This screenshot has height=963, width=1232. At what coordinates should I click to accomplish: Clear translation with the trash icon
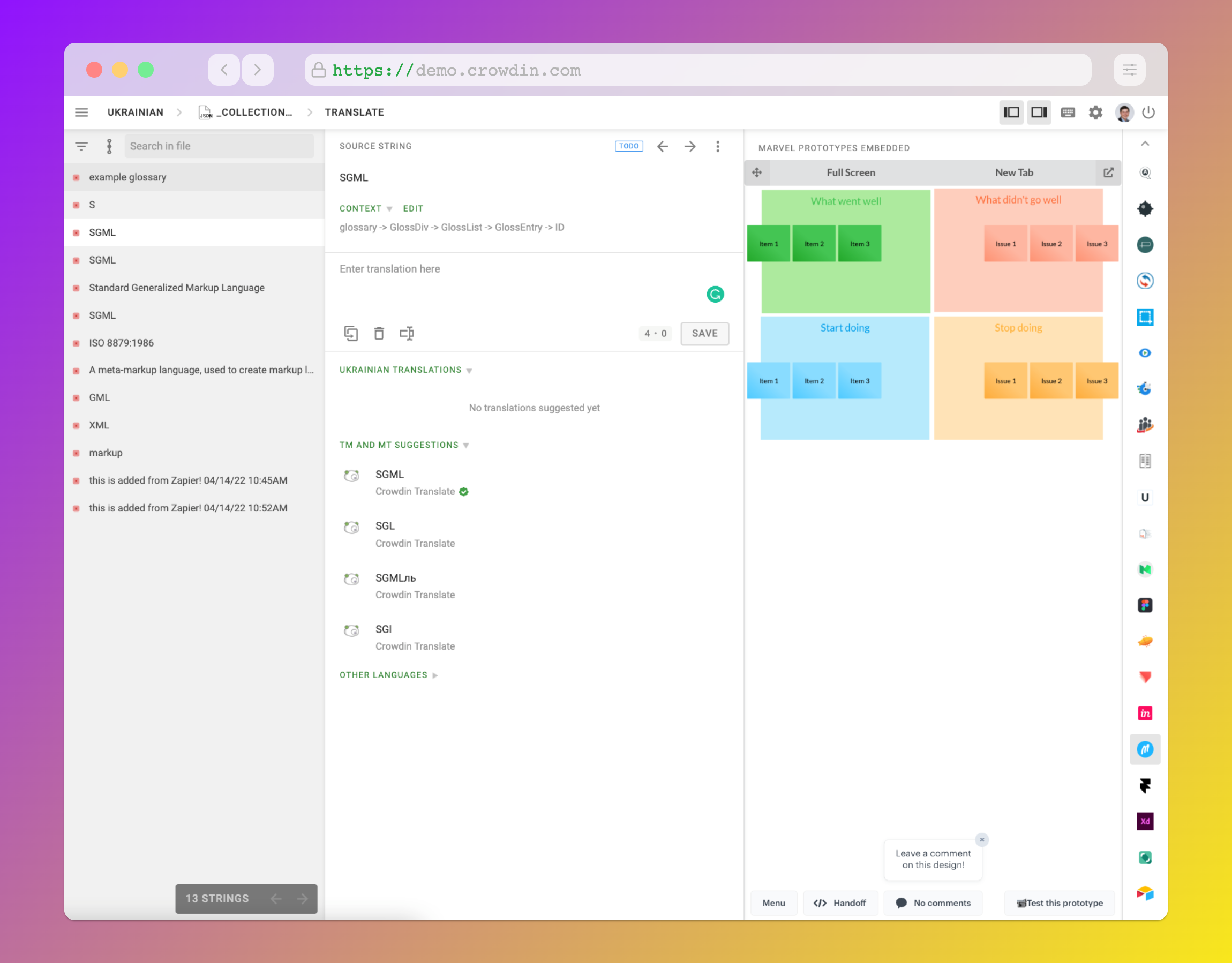tap(379, 334)
